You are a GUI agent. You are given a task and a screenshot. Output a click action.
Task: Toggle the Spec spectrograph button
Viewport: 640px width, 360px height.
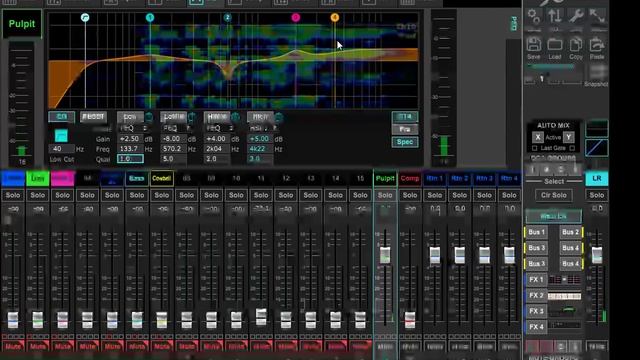point(405,142)
